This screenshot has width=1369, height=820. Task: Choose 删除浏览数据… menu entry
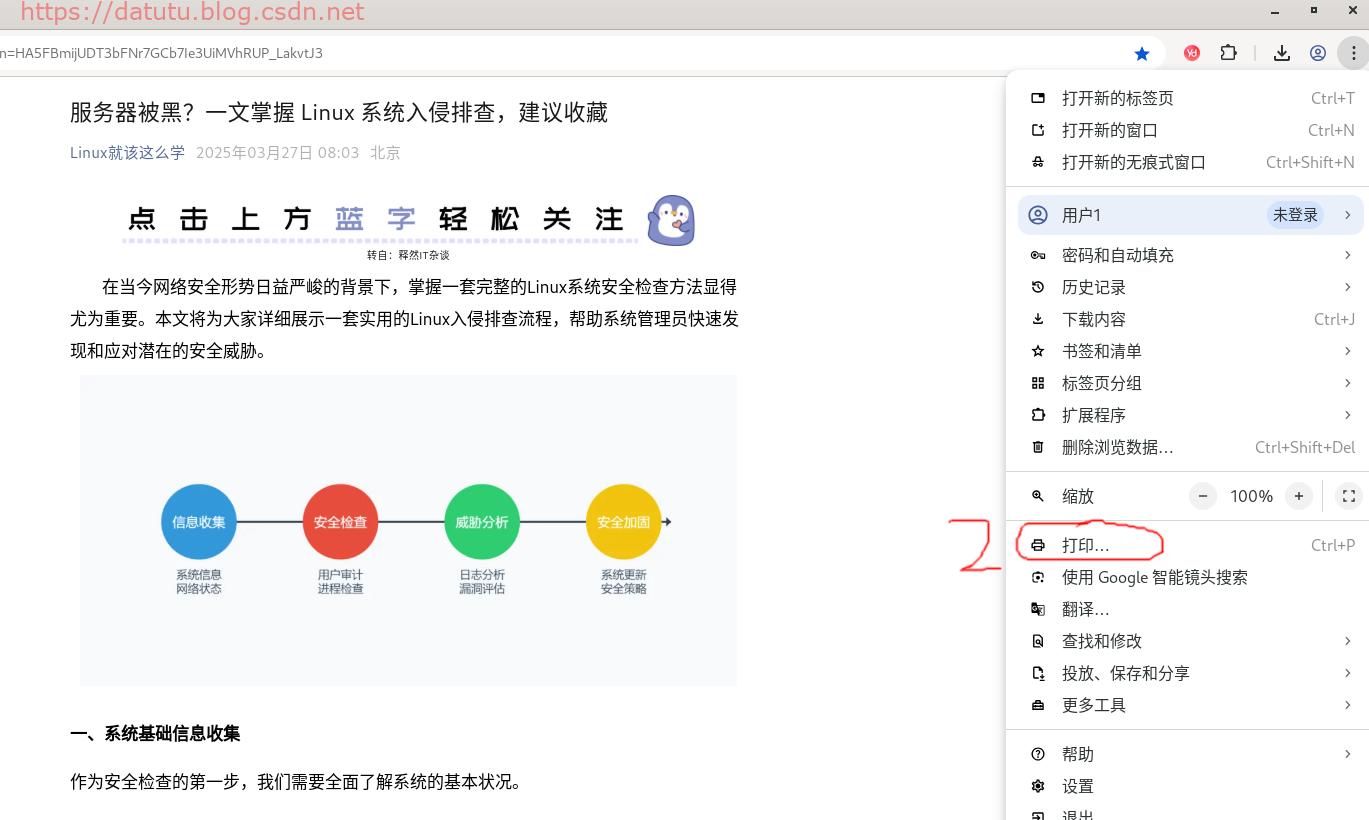[1190, 447]
